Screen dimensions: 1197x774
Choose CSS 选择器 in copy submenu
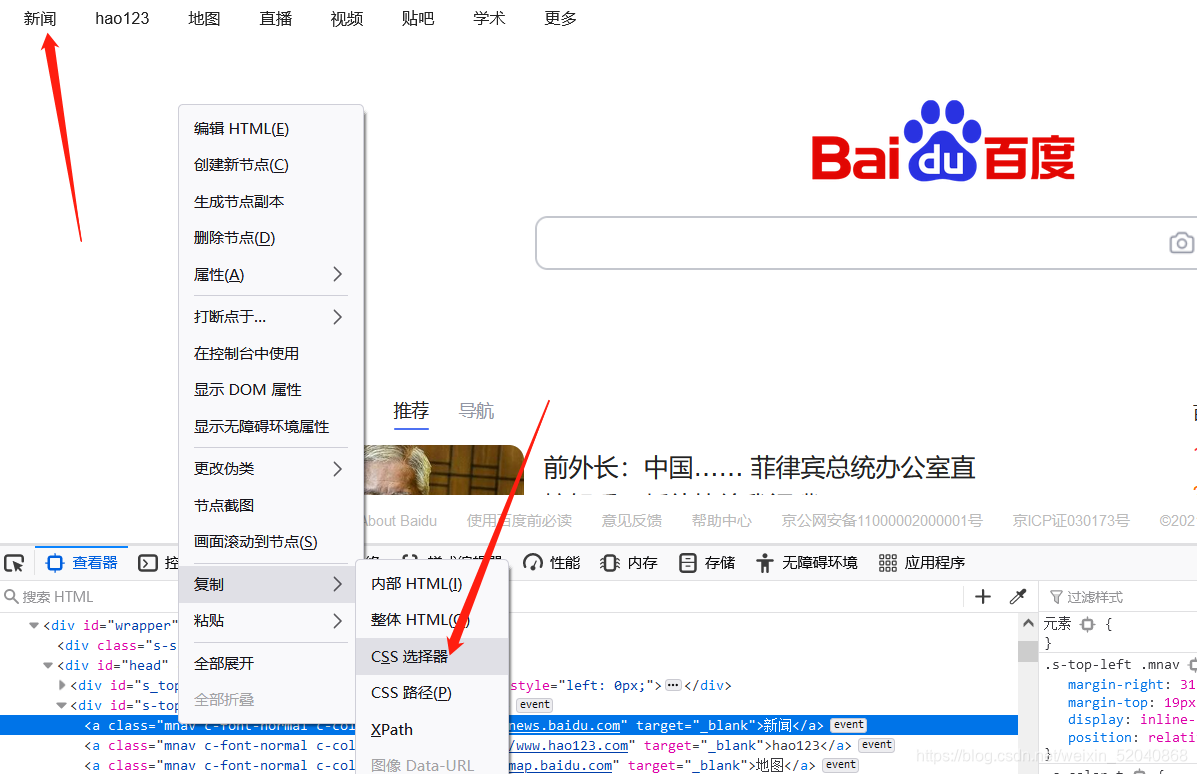[x=432, y=656]
